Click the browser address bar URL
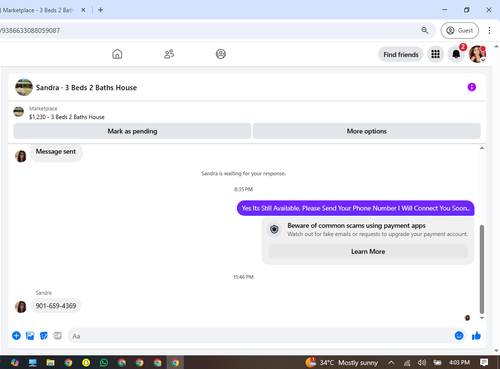The image size is (500, 369). coord(30,31)
